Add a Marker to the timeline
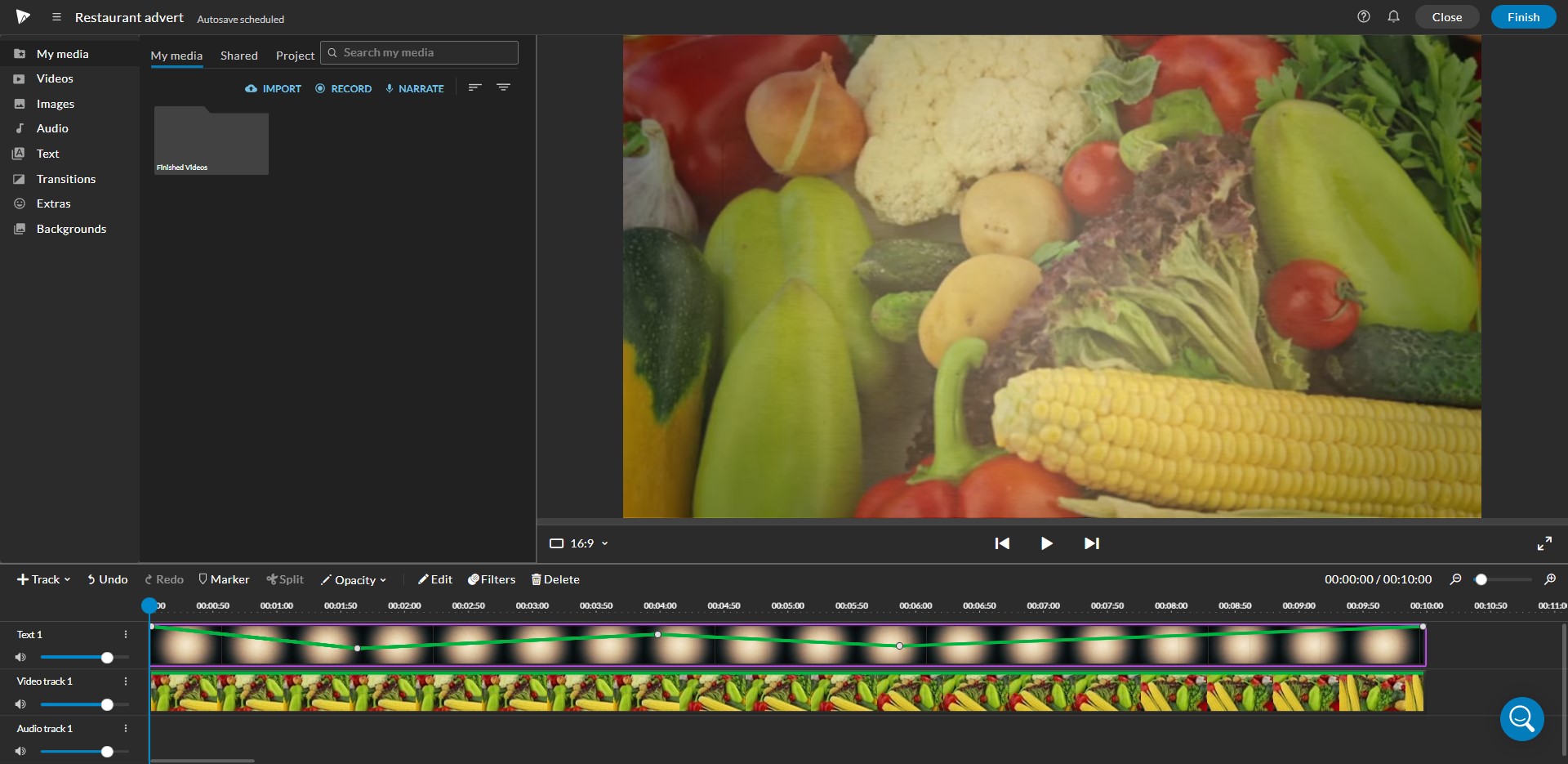 click(224, 579)
